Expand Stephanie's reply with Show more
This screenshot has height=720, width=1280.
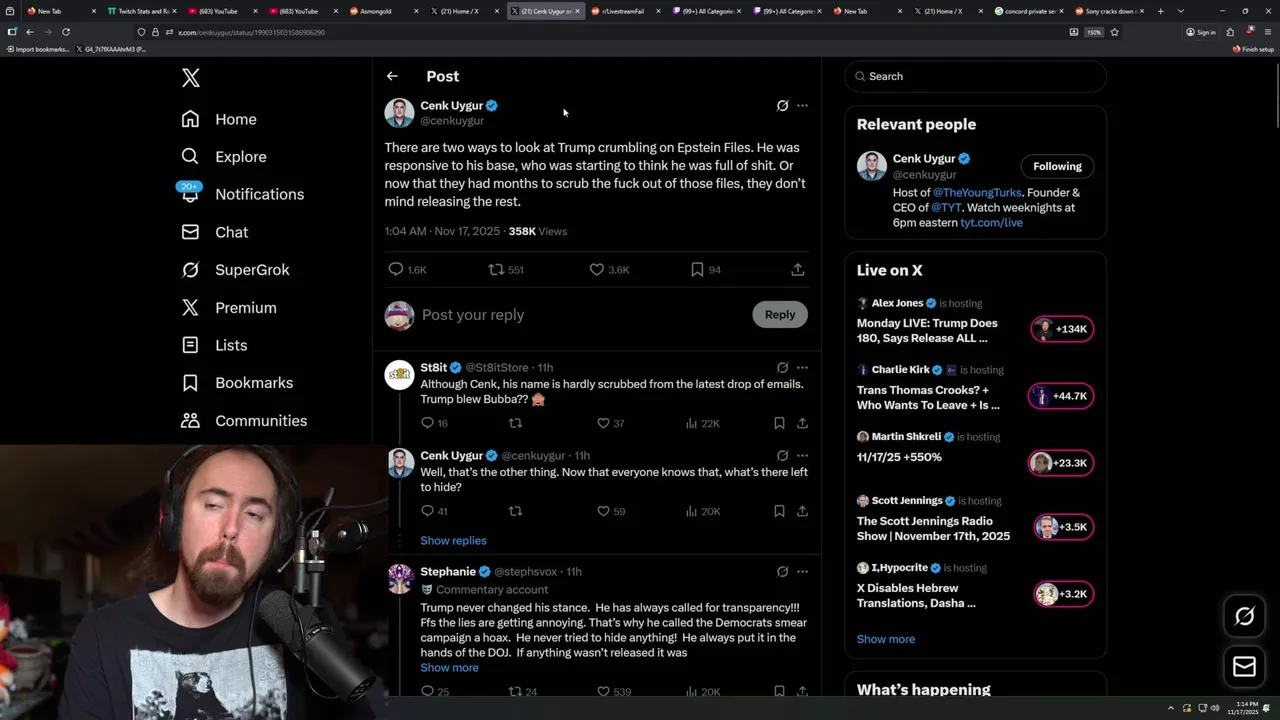click(449, 667)
